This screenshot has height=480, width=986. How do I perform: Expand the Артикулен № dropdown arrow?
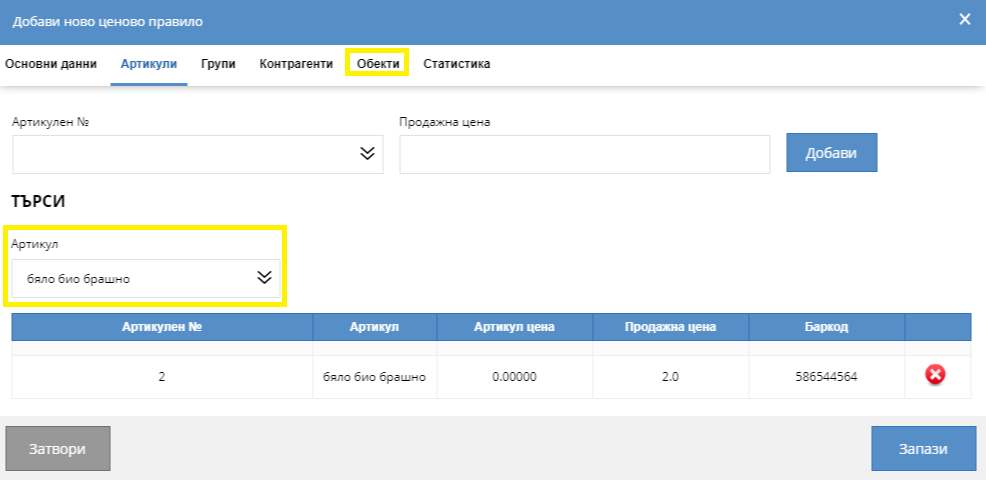tap(367, 154)
